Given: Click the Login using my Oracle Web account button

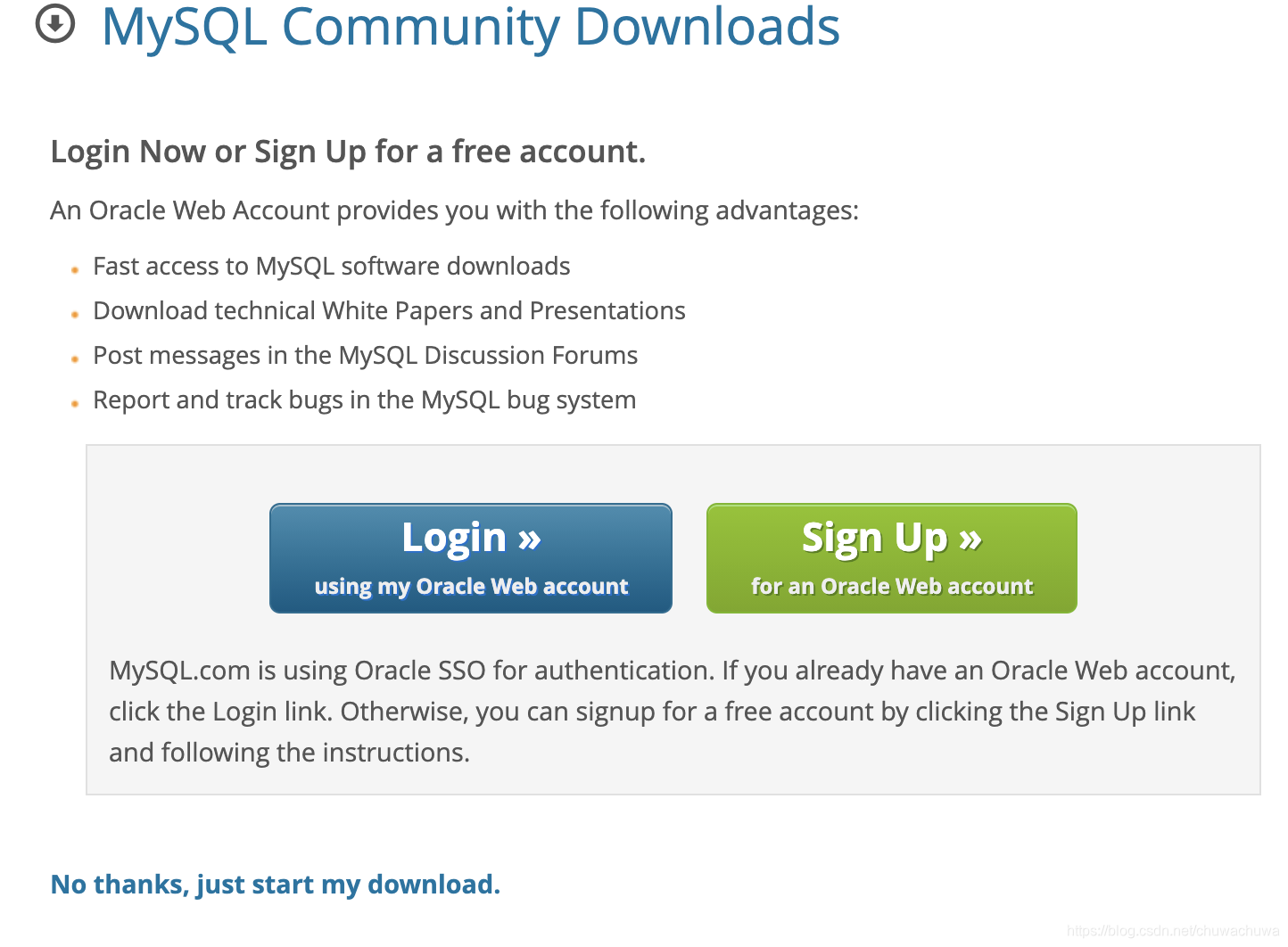Looking at the screenshot, I should point(470,557).
